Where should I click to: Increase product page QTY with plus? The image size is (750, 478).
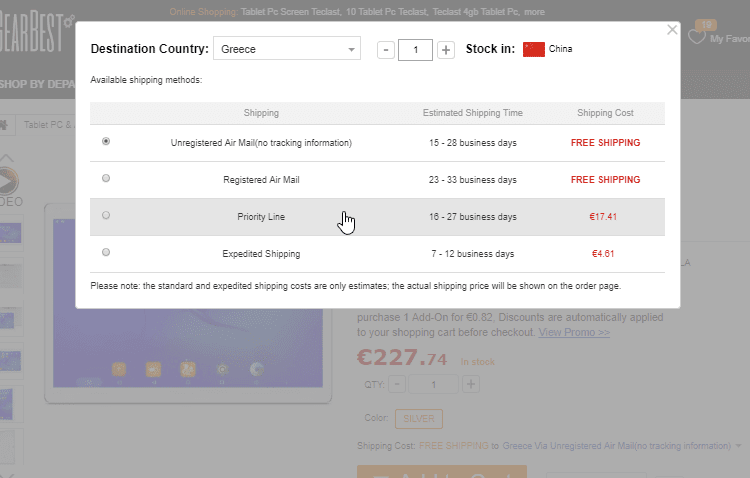471,384
